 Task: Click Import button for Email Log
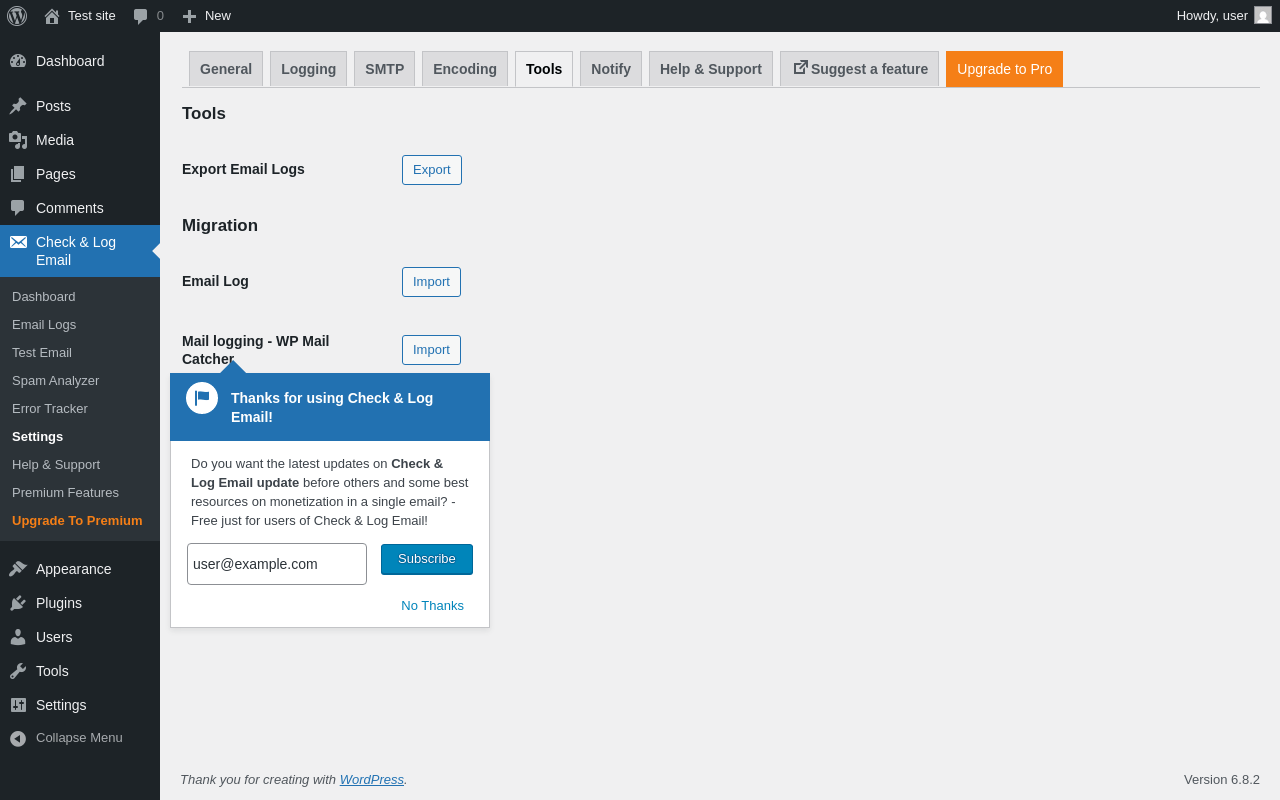431,282
